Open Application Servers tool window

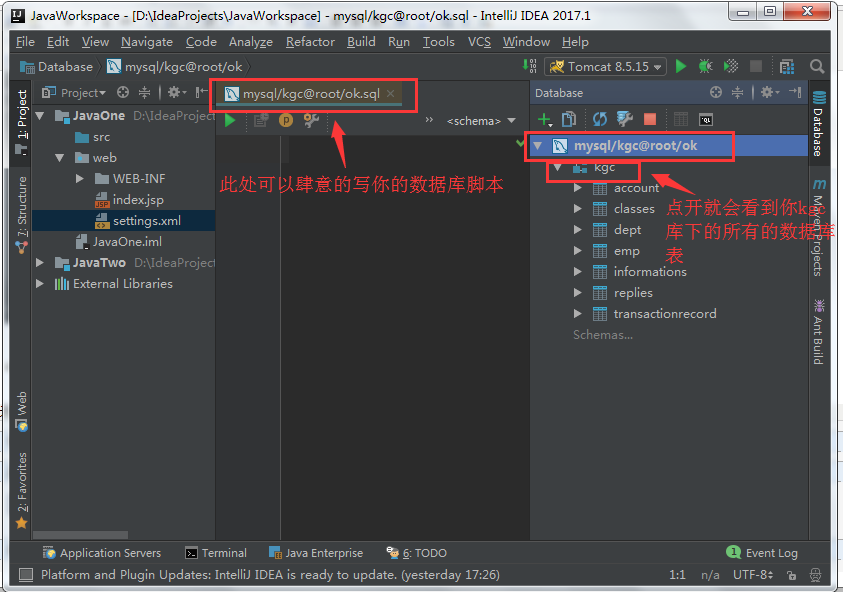coord(102,553)
